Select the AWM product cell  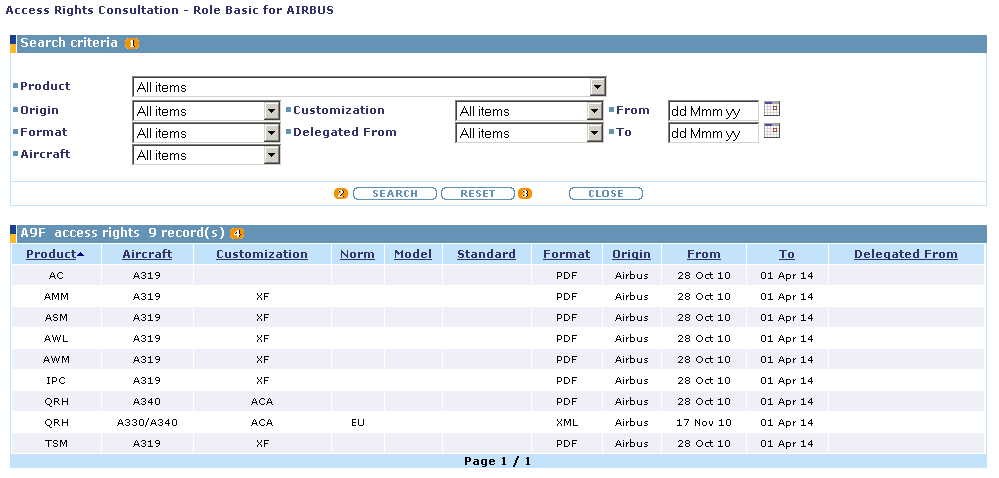point(56,360)
